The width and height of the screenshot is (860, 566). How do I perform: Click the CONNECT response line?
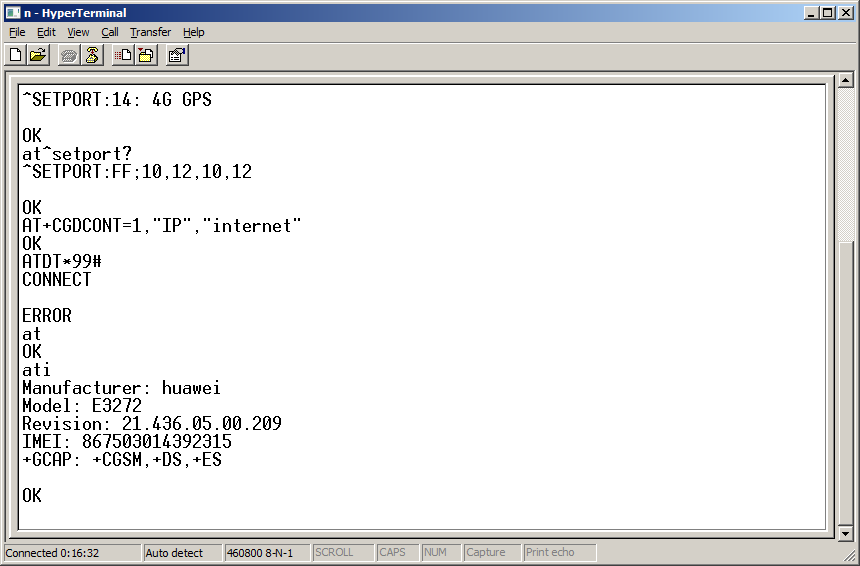coord(56,280)
